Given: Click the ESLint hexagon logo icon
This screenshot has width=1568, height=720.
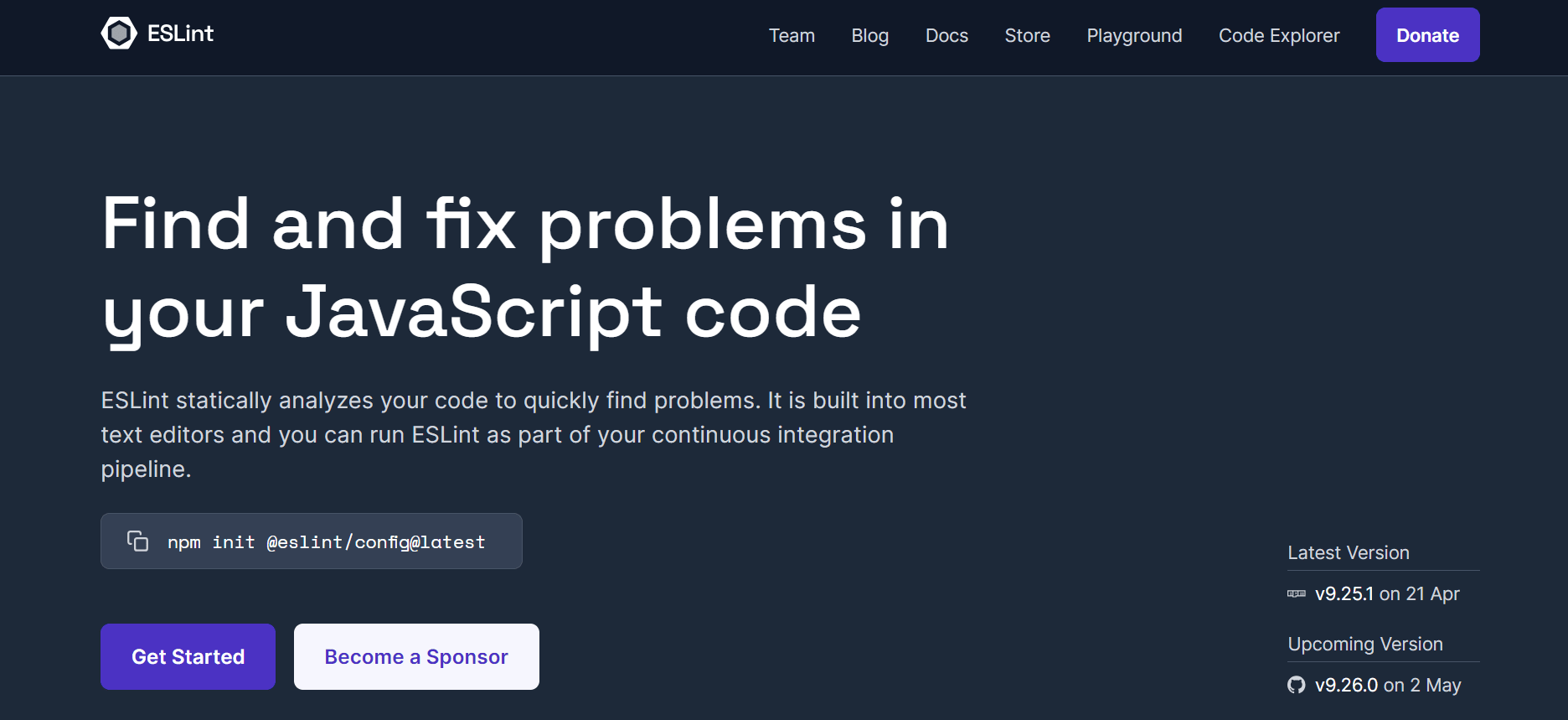Looking at the screenshot, I should 119,34.
